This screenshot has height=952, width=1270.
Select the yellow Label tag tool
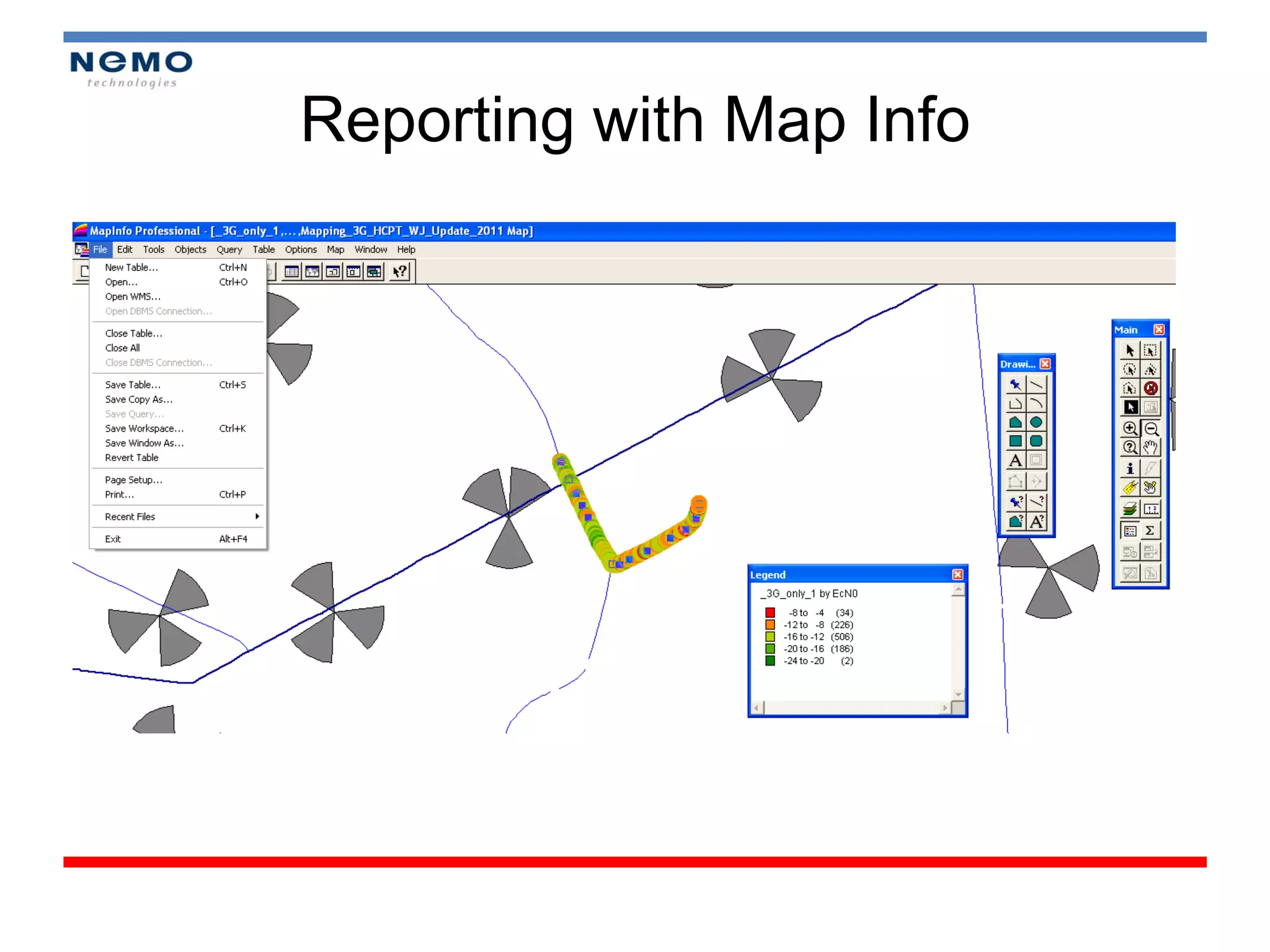coord(1130,488)
